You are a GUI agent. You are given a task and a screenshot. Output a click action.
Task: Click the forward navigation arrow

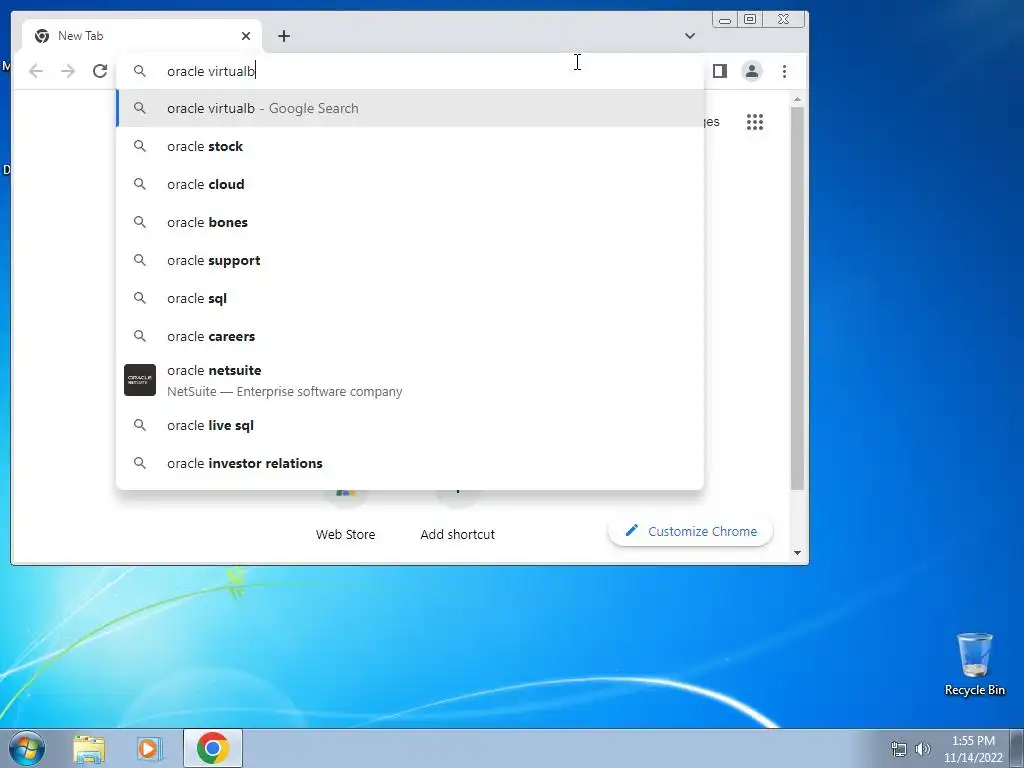pyautogui.click(x=68, y=71)
